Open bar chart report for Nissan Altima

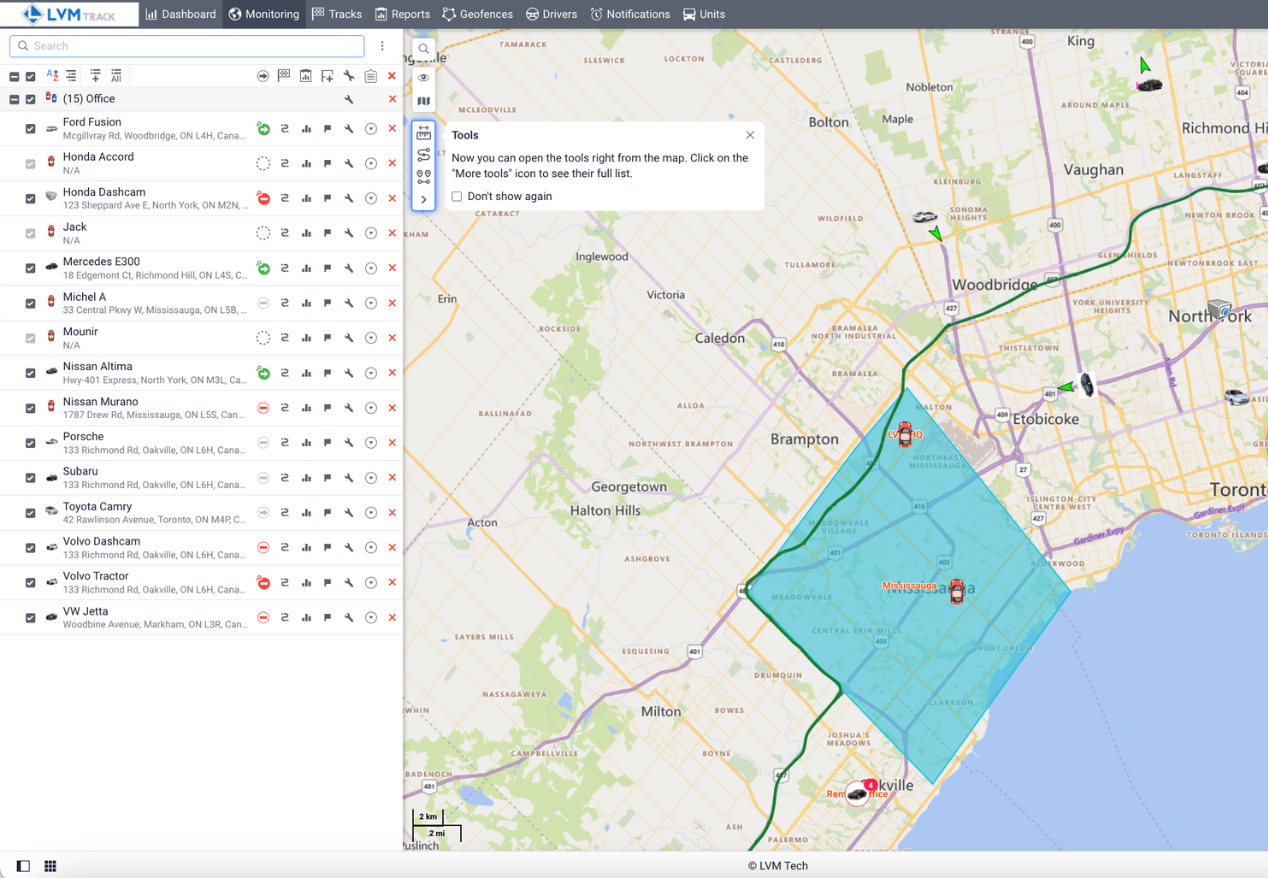pyautogui.click(x=306, y=373)
